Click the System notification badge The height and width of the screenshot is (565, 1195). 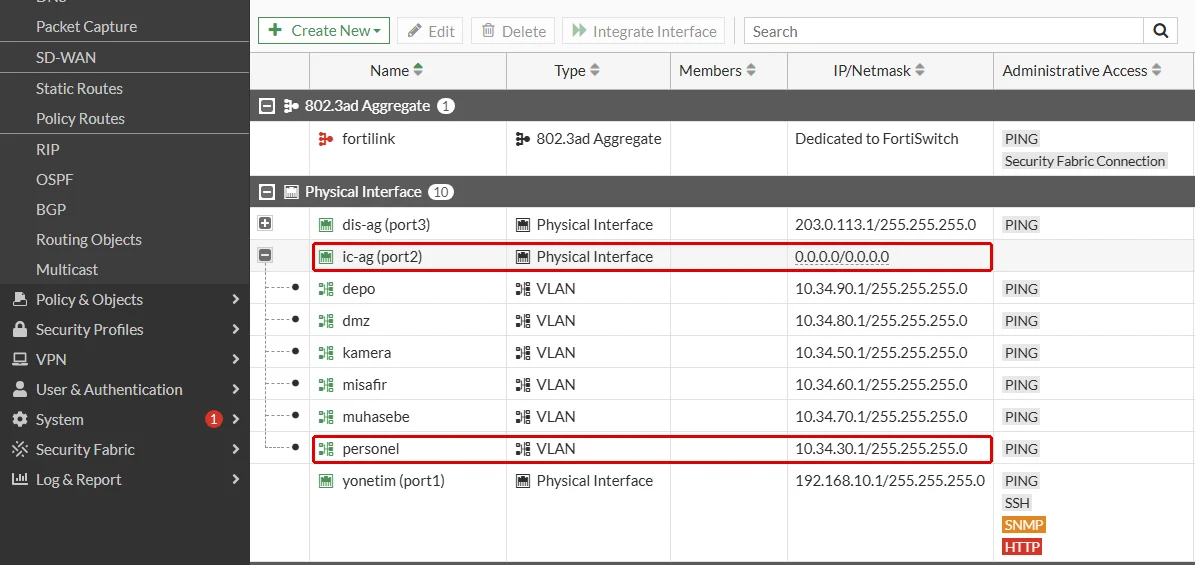(213, 419)
